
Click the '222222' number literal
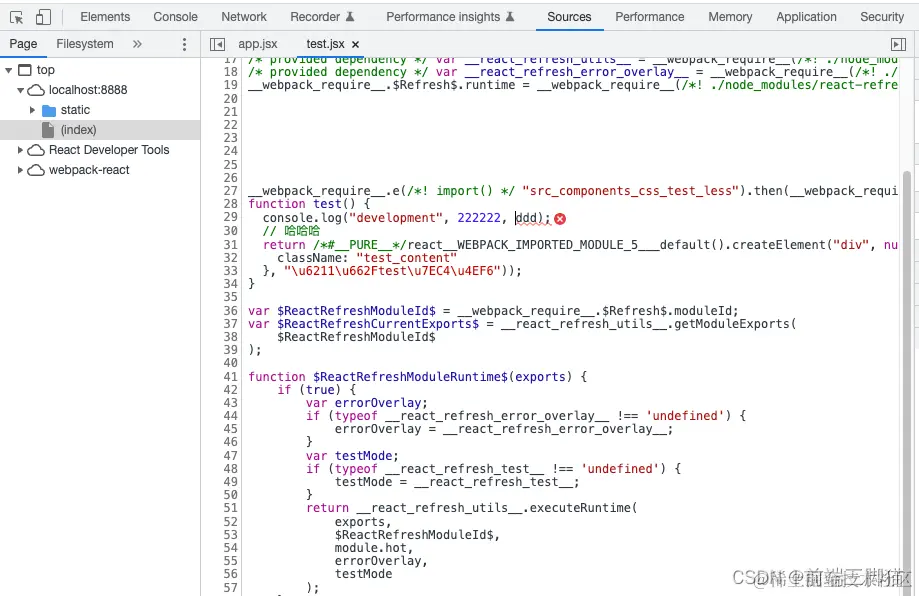tap(479, 218)
